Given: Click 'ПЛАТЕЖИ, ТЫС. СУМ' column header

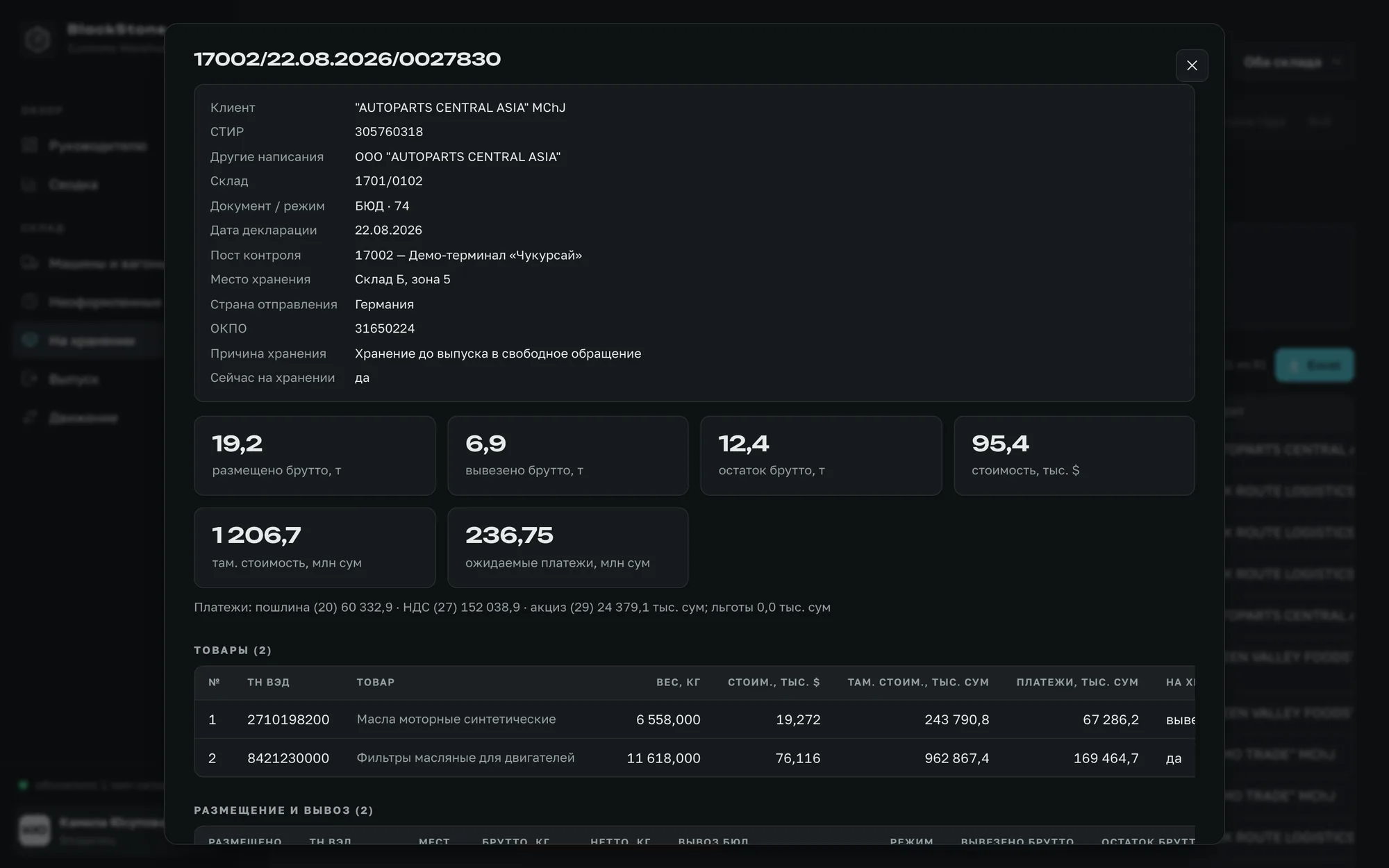Looking at the screenshot, I should (x=1077, y=683).
